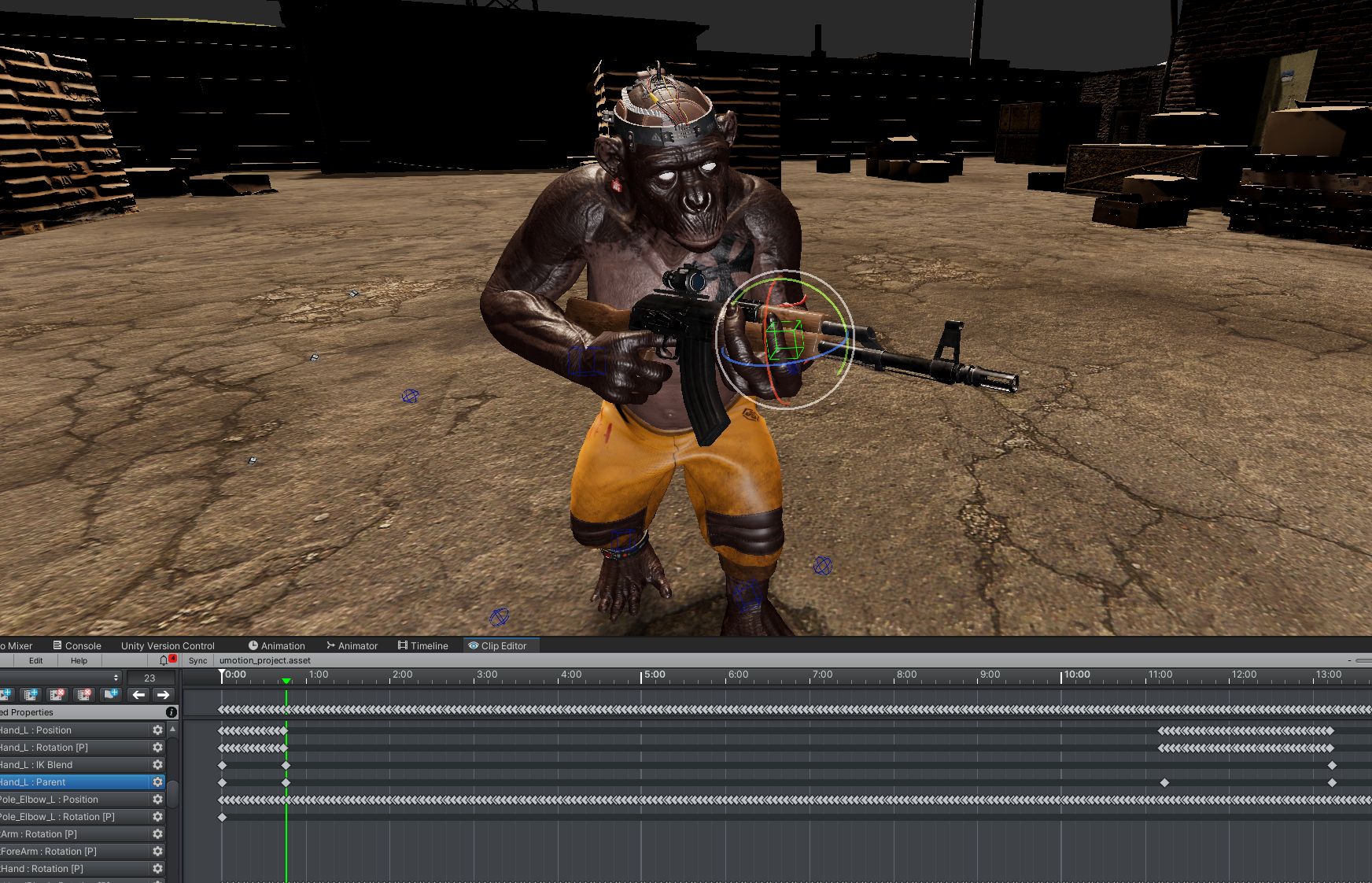Click the umotion_project.asset file field

(x=264, y=660)
